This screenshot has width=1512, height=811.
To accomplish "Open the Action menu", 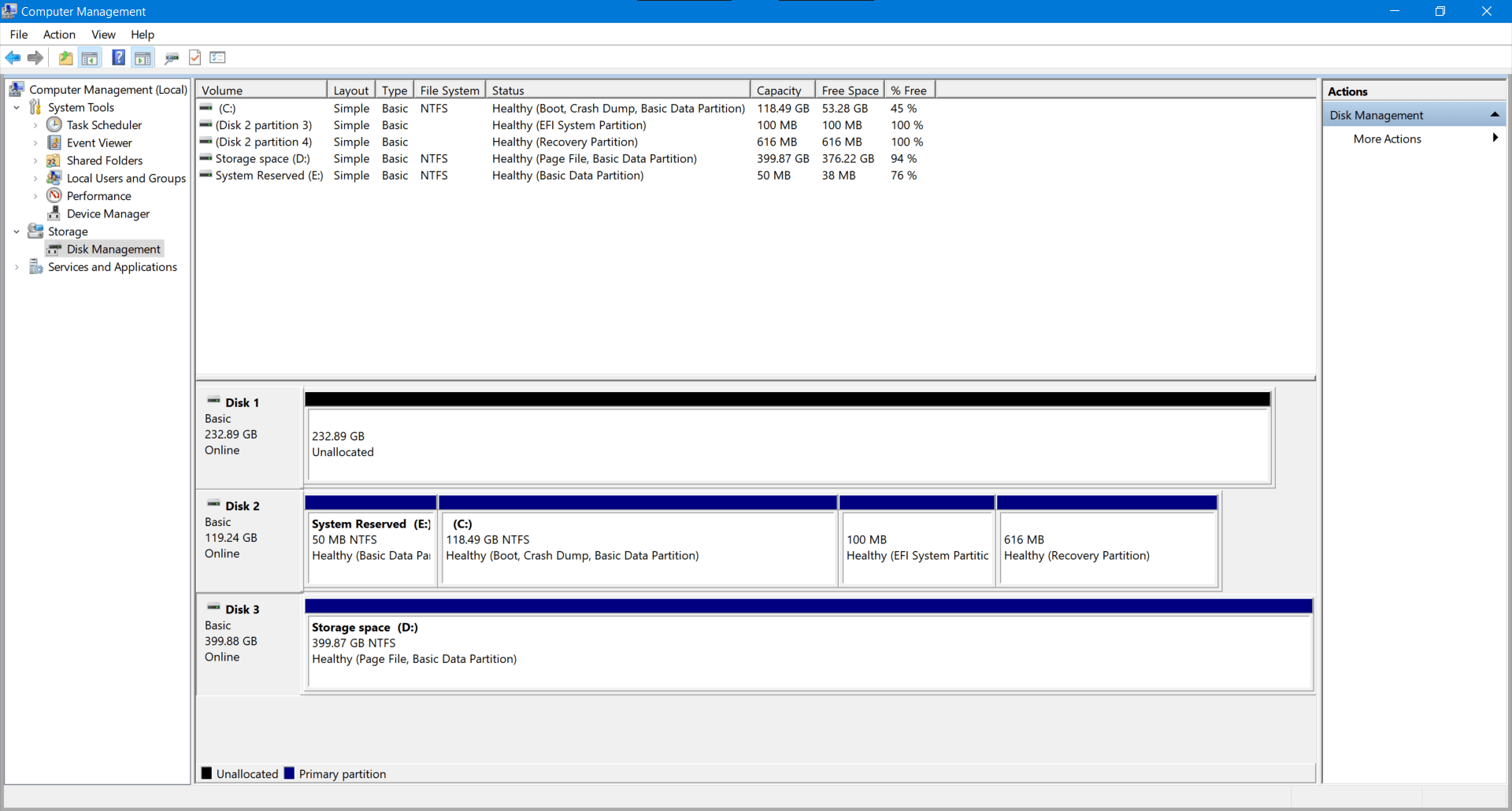I will click(x=59, y=35).
